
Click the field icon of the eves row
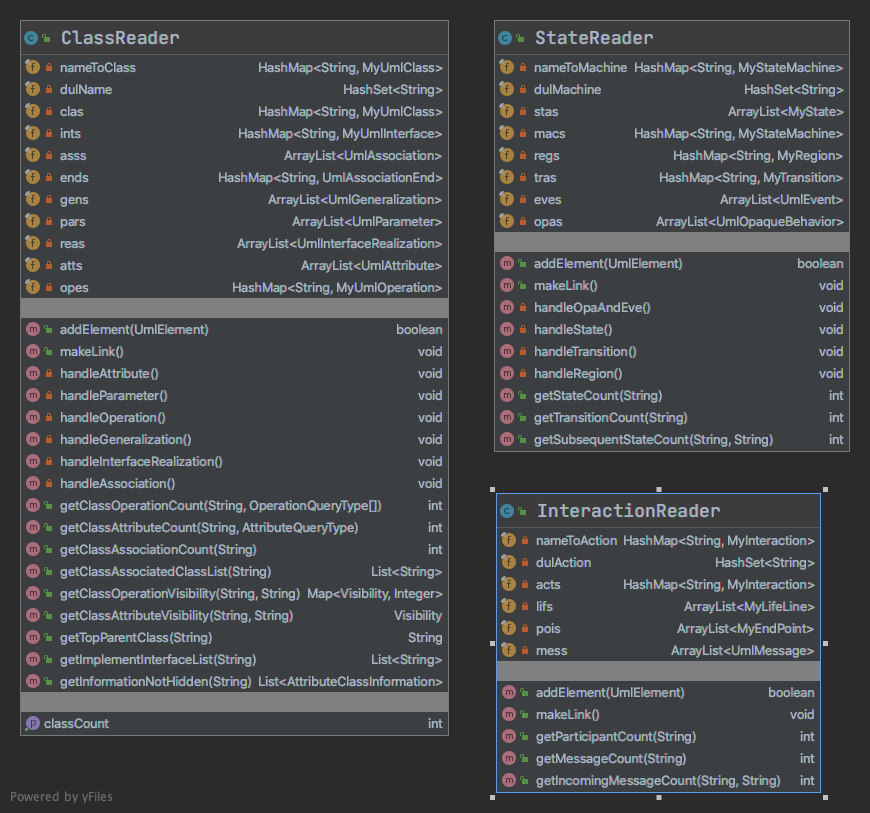[507, 199]
